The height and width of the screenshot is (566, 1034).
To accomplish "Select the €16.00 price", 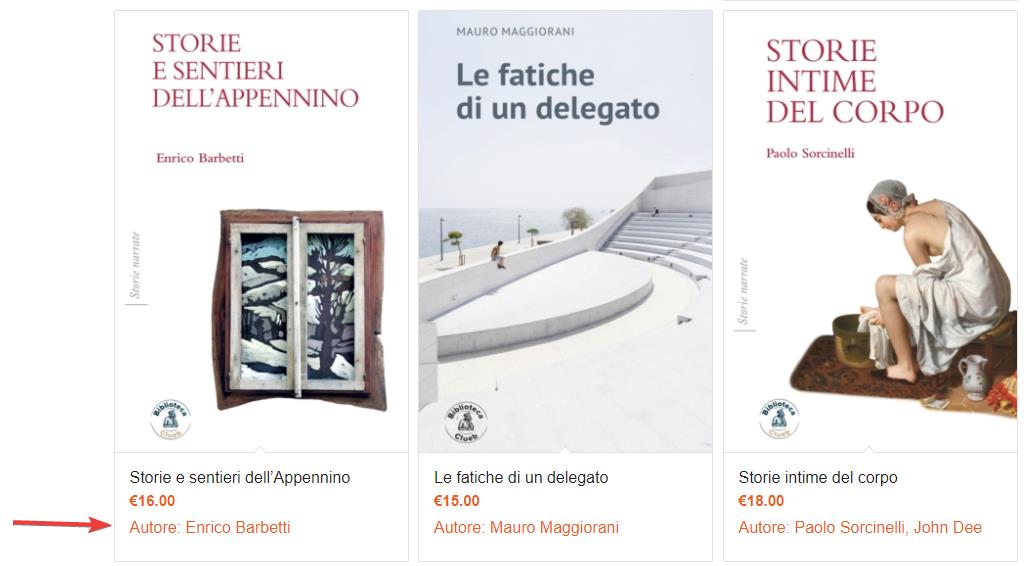I will click(x=152, y=501).
